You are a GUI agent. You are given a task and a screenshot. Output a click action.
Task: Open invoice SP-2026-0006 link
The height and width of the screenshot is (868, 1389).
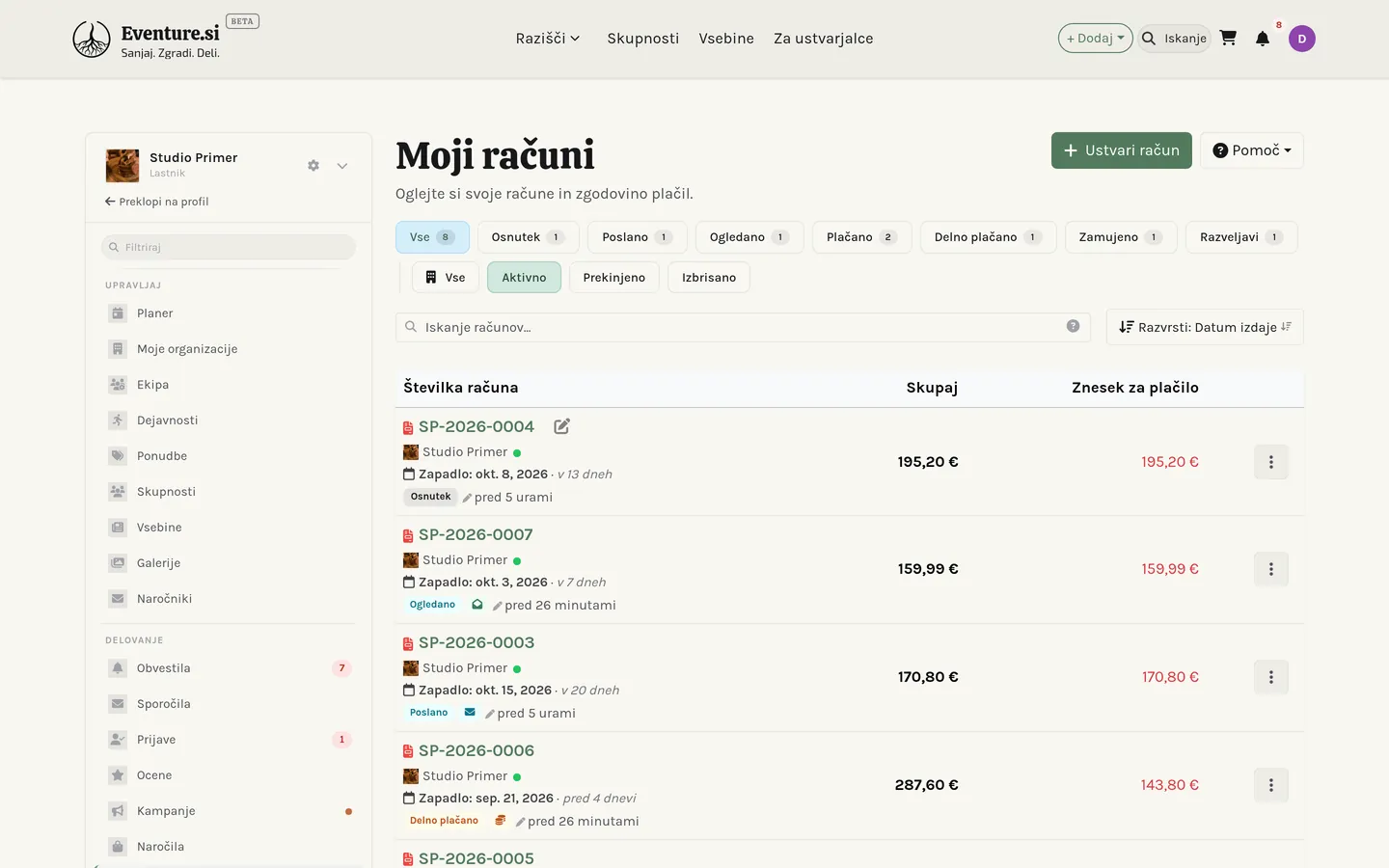(x=477, y=750)
